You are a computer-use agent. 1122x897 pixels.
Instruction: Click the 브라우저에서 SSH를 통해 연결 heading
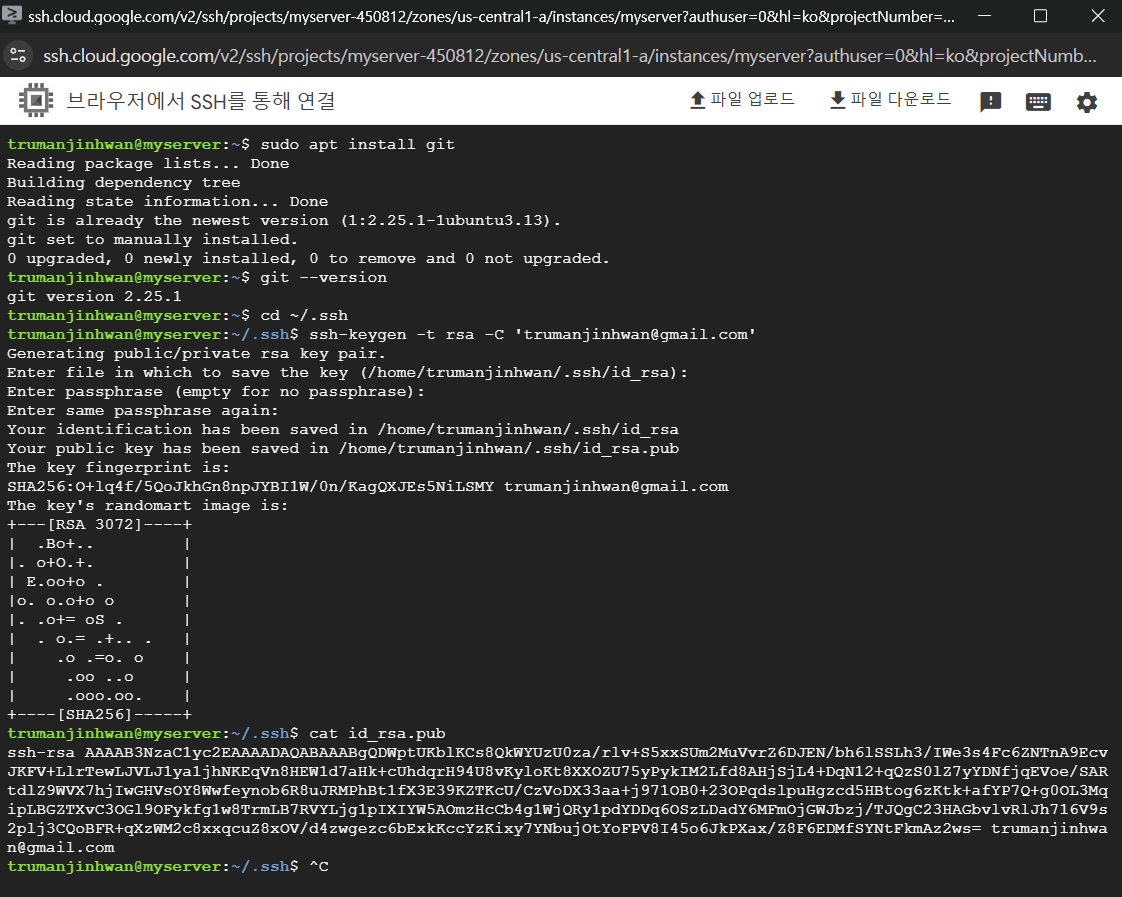click(x=200, y=101)
